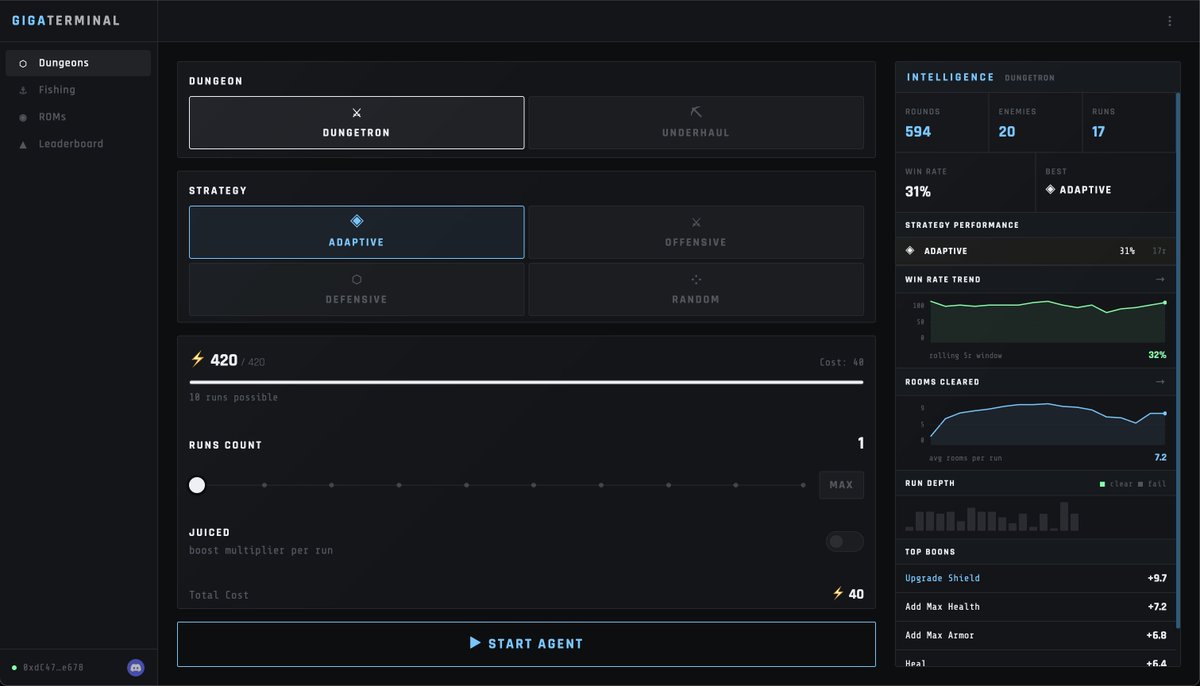This screenshot has height=686, width=1200.
Task: Choose the Defensive strategy
Action: pos(356,289)
